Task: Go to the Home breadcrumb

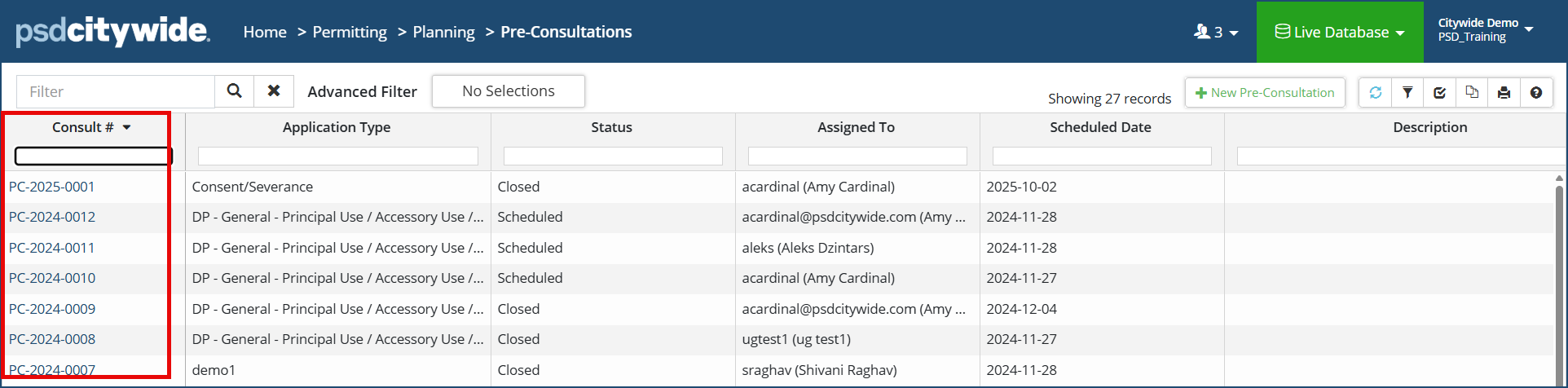Action: [x=265, y=32]
